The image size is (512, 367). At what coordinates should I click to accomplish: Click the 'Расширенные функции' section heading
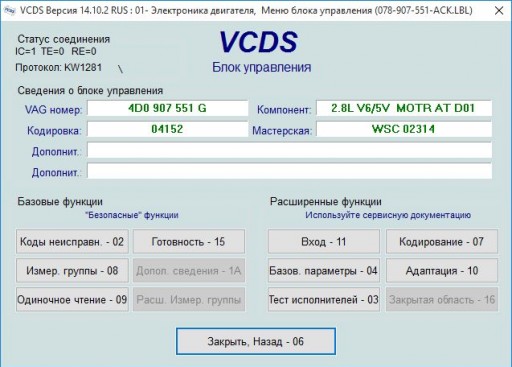(326, 202)
